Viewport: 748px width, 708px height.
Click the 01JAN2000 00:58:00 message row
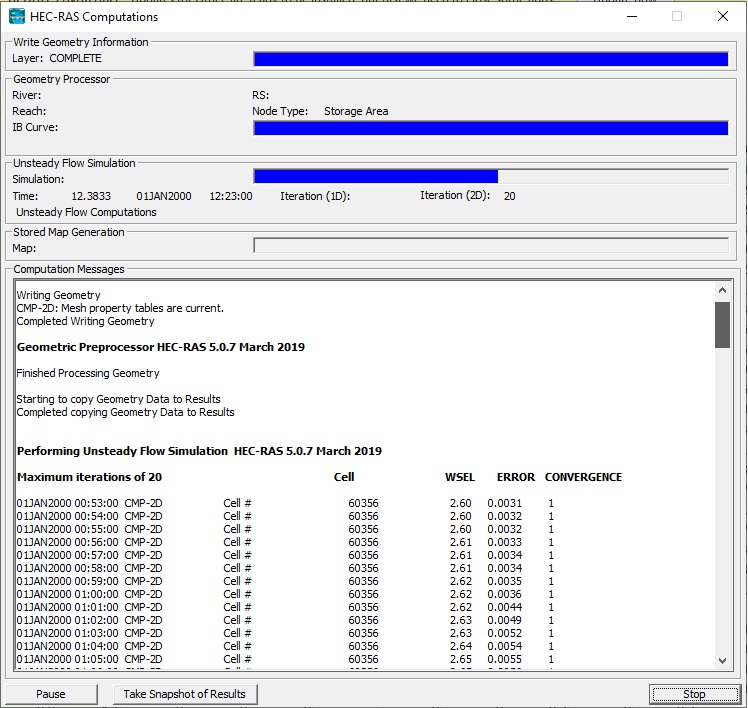tap(285, 568)
